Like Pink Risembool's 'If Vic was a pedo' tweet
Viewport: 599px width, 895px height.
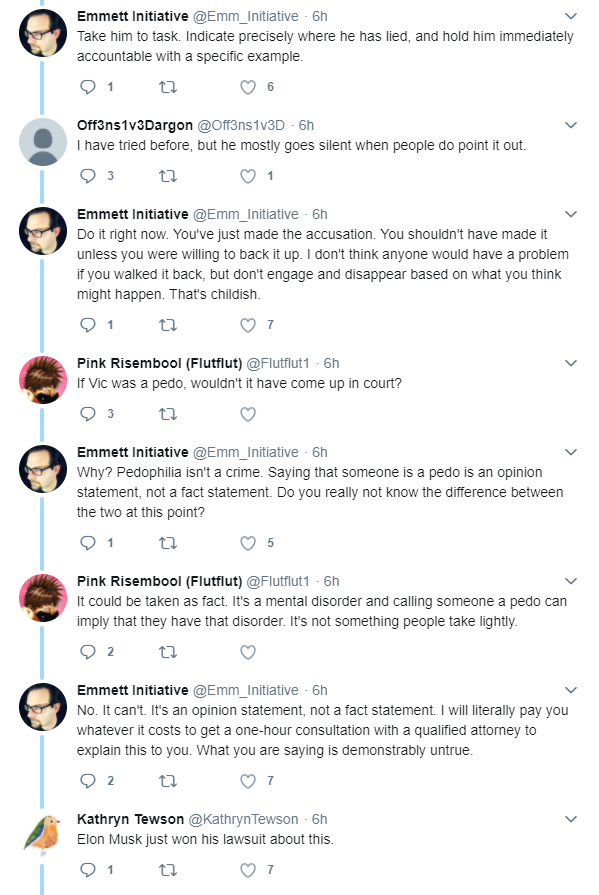pyautogui.click(x=248, y=414)
